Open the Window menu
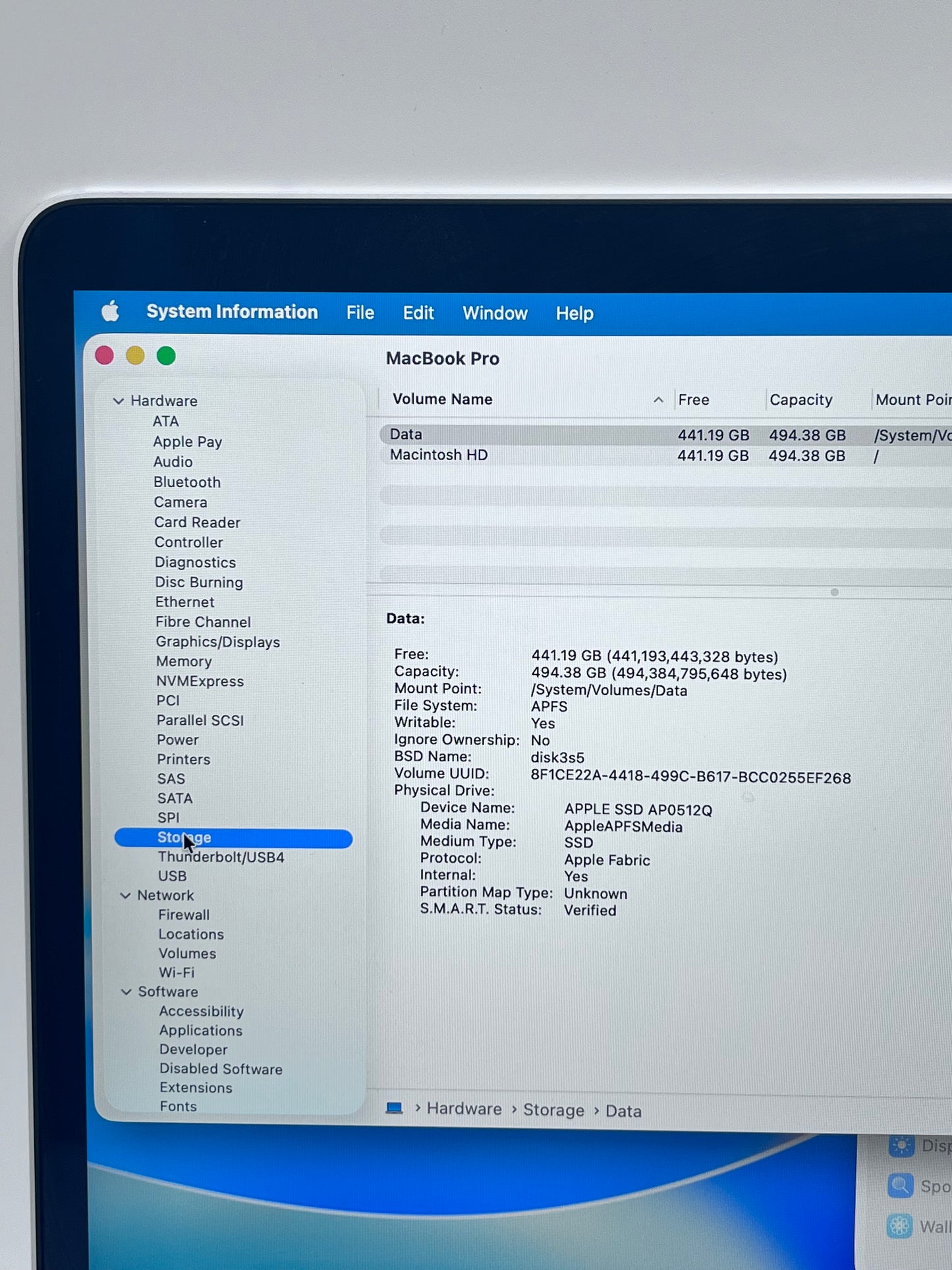Image resolution: width=952 pixels, height=1270 pixels. [x=495, y=313]
